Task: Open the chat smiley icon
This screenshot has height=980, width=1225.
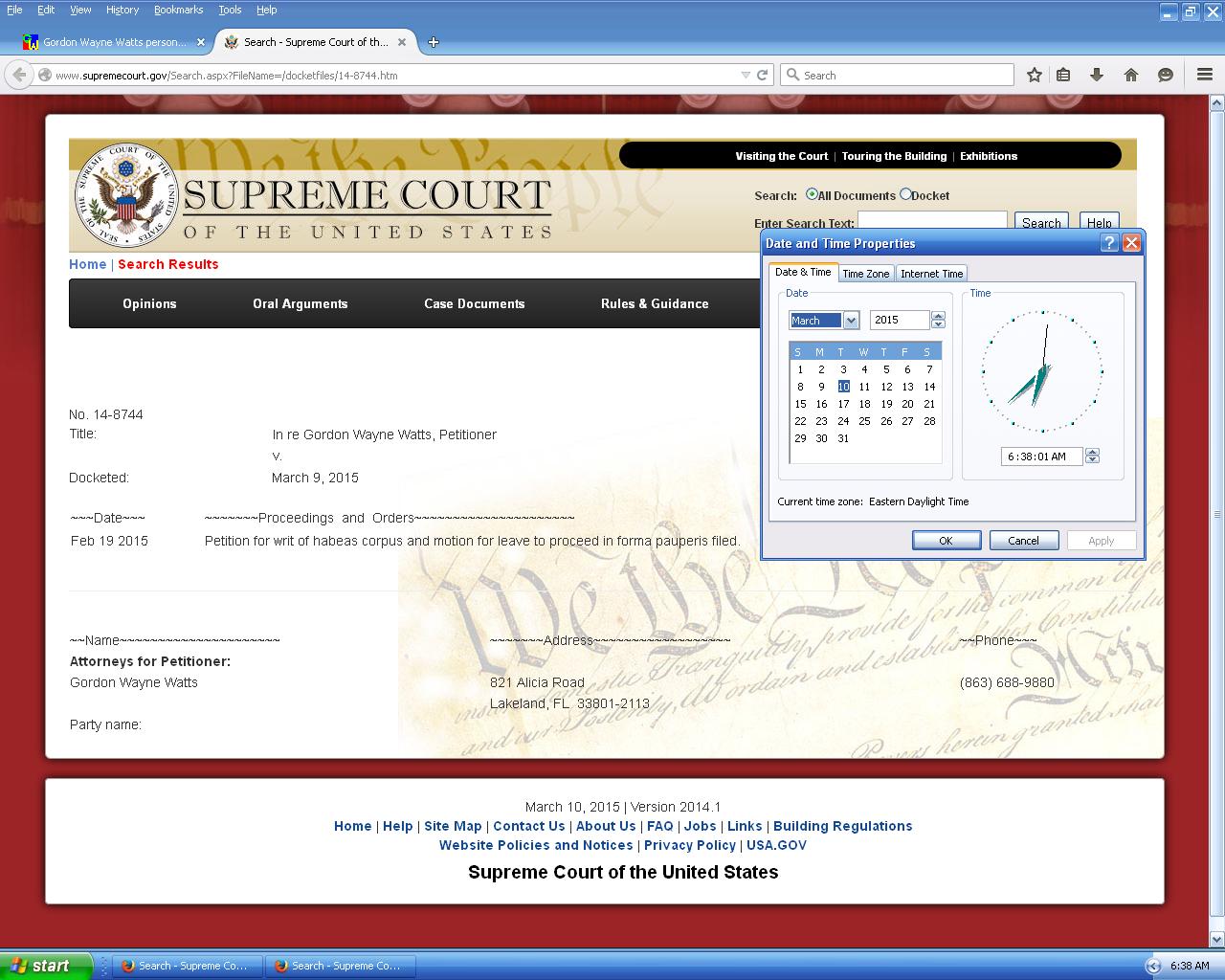Action: point(1166,75)
